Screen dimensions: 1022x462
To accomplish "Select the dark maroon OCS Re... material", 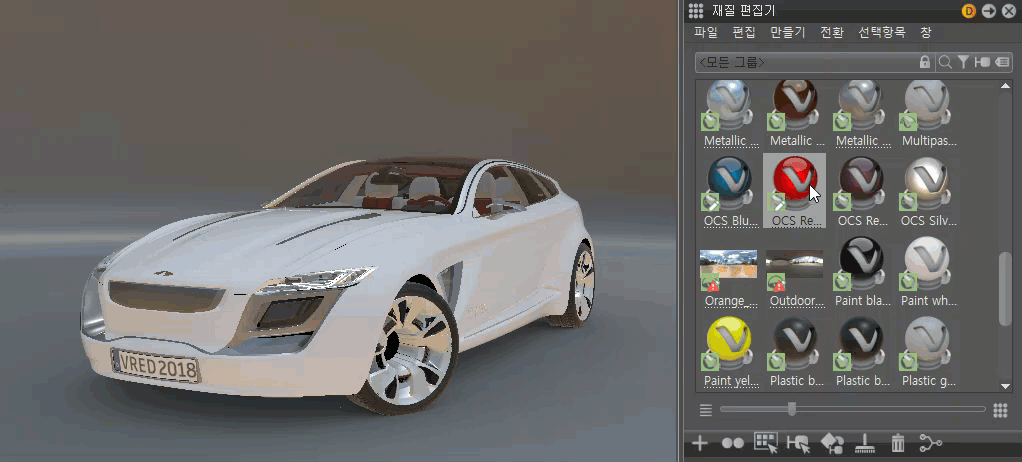I will (x=862, y=190).
